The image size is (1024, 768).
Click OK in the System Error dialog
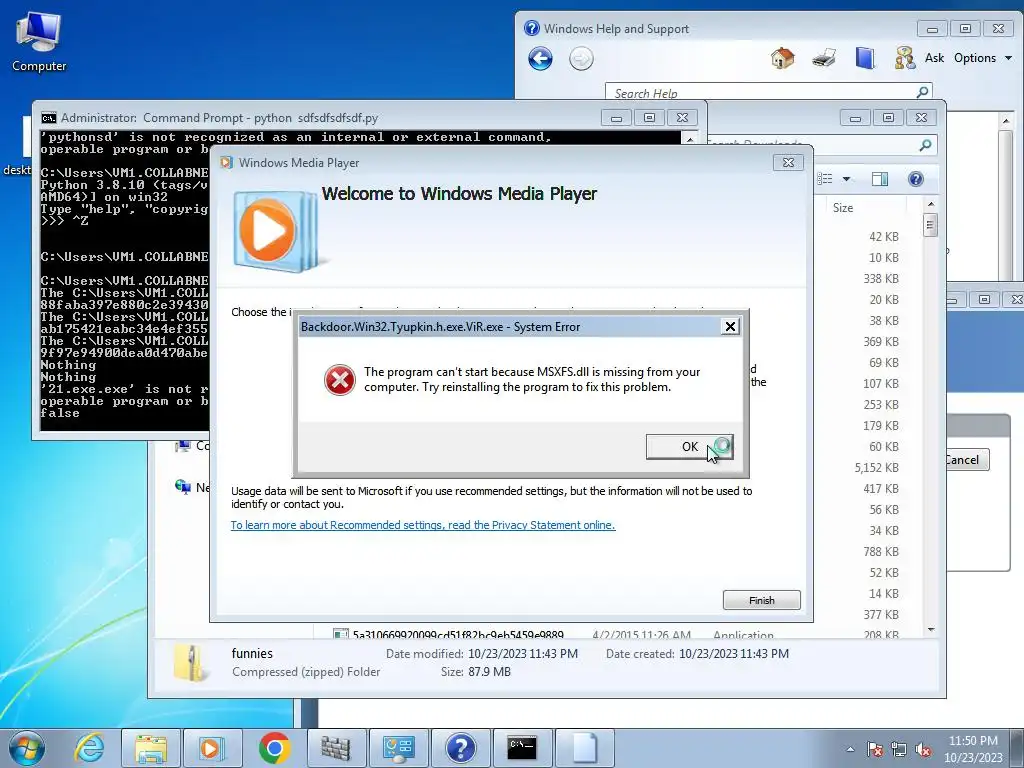point(690,447)
